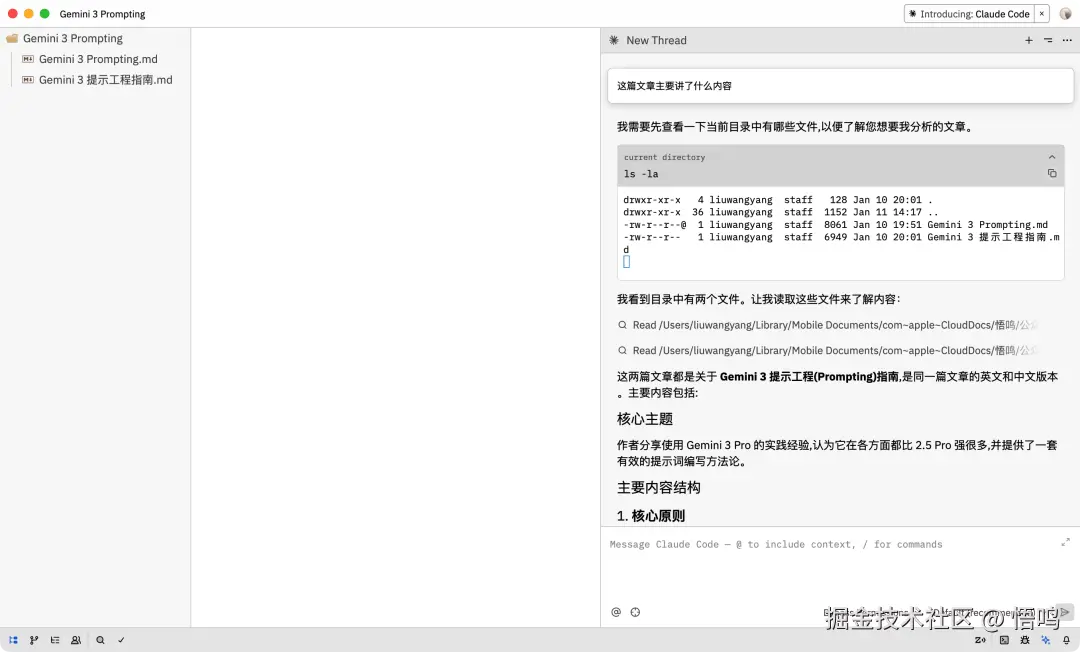Click the second Read /Users/liuwangyang tool call

(x=827, y=350)
